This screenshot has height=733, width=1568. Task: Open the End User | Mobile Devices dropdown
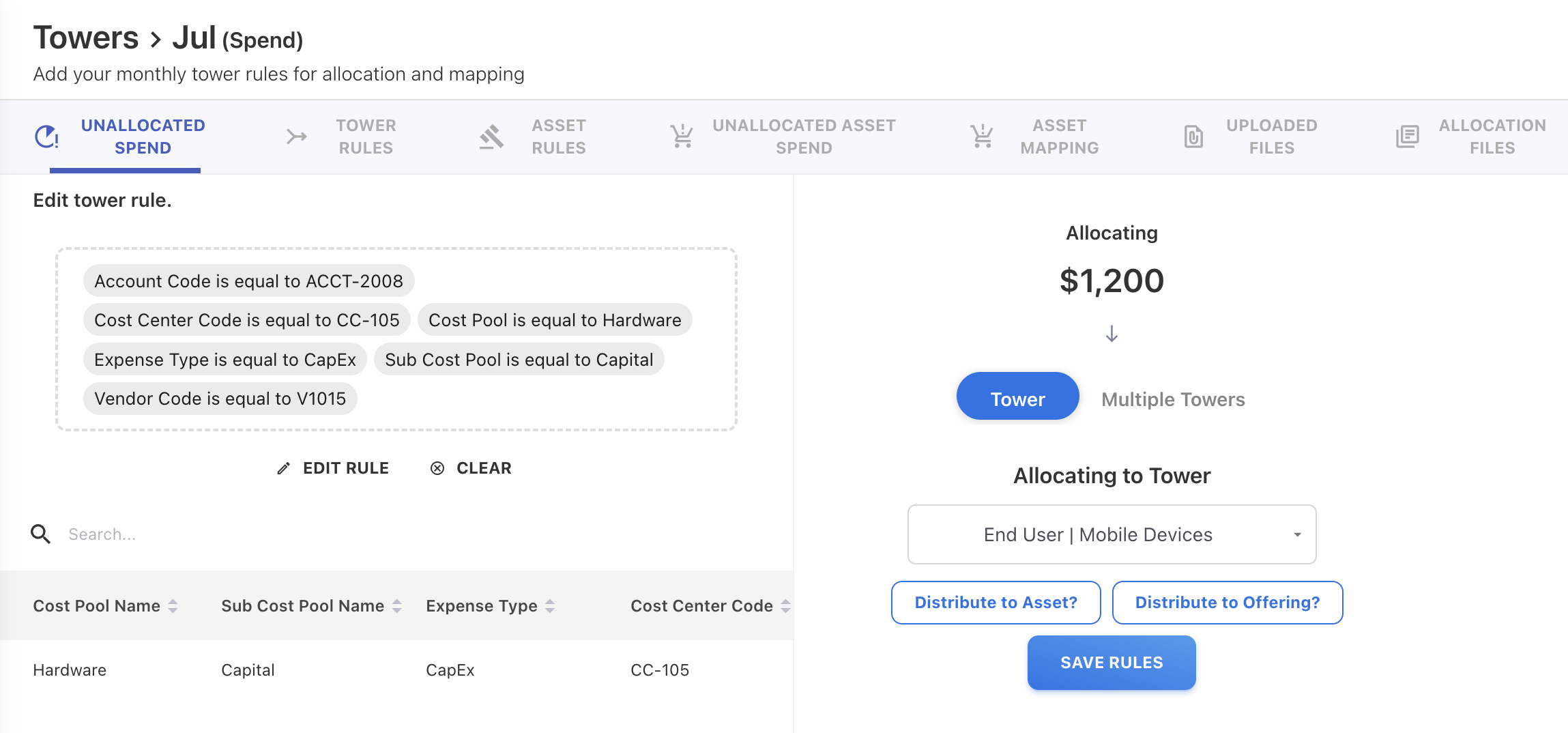1112,534
